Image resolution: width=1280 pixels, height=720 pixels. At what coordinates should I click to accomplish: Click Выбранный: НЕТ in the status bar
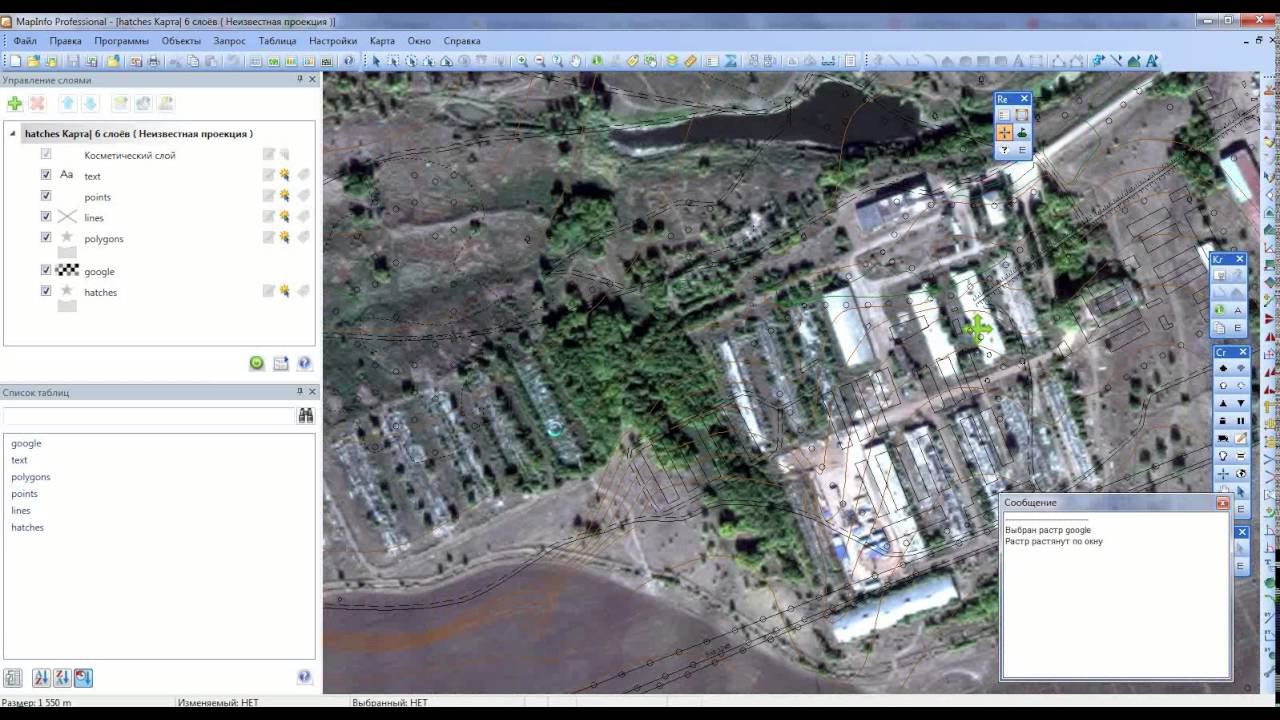click(390, 703)
